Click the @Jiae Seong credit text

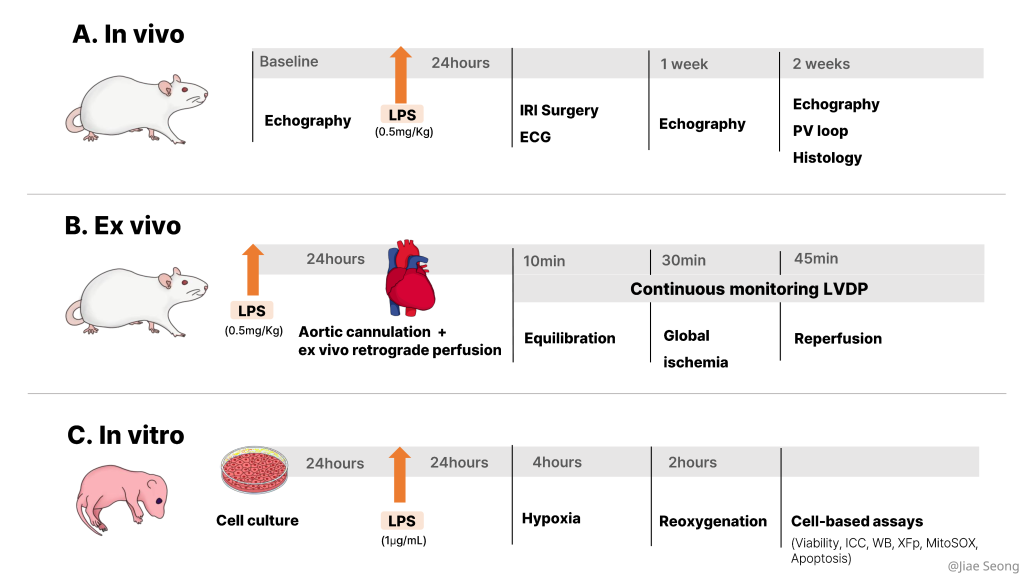(x=982, y=566)
